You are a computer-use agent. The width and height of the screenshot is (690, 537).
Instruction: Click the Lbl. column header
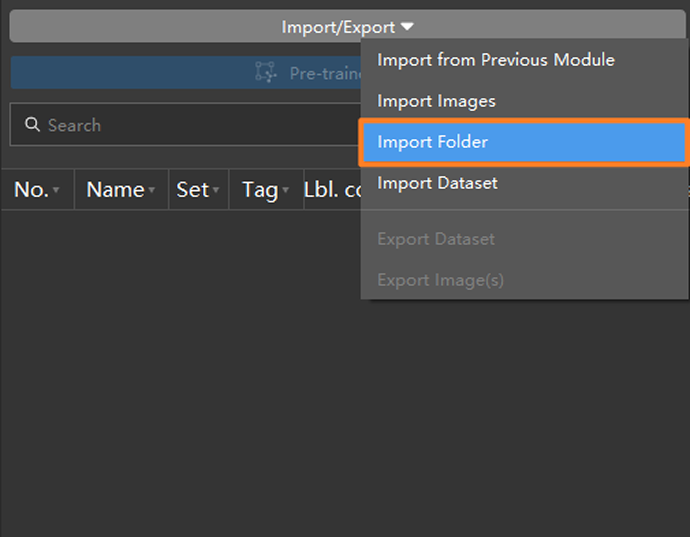[332, 190]
